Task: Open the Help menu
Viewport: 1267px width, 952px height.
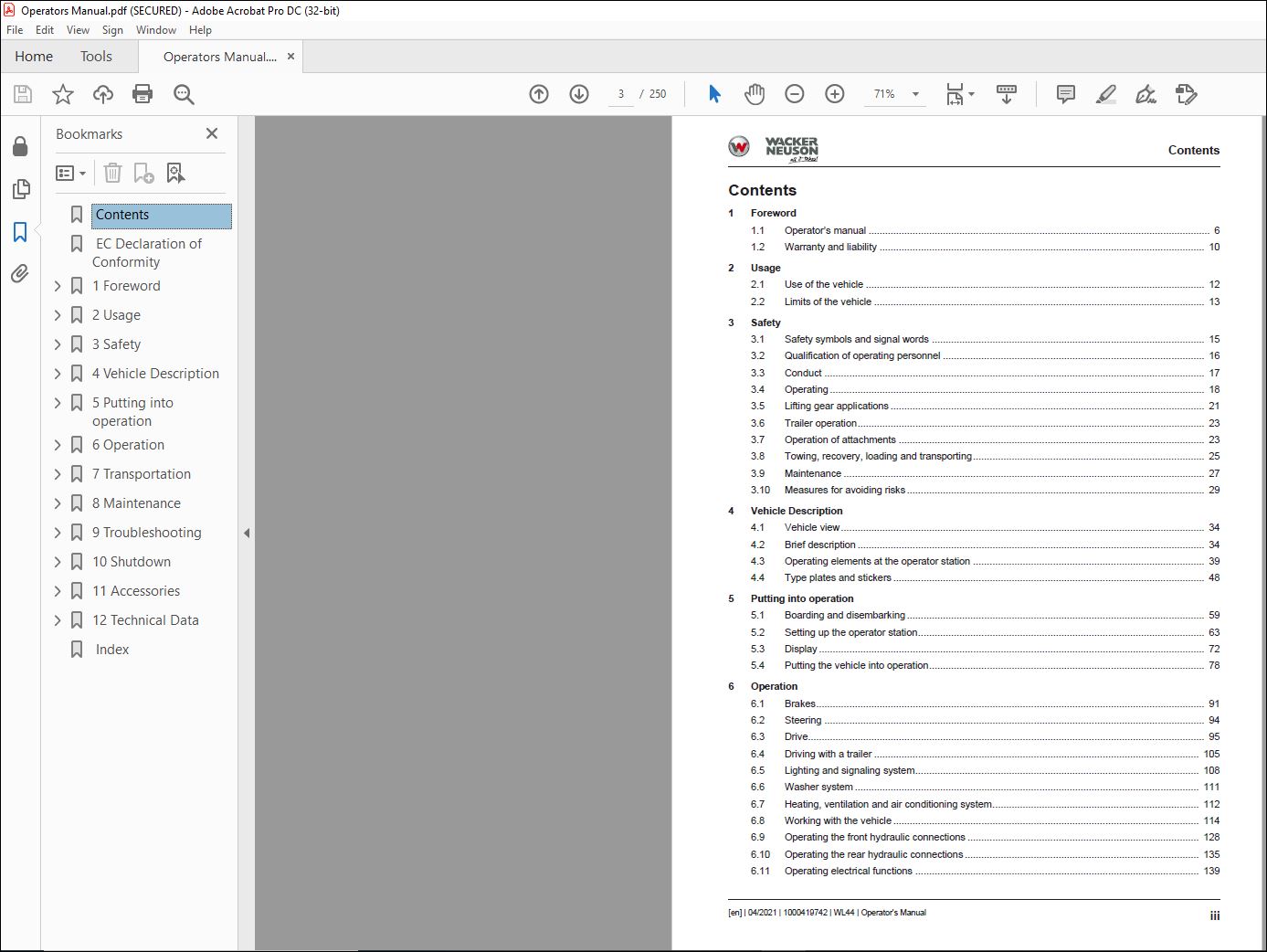Action: click(200, 30)
